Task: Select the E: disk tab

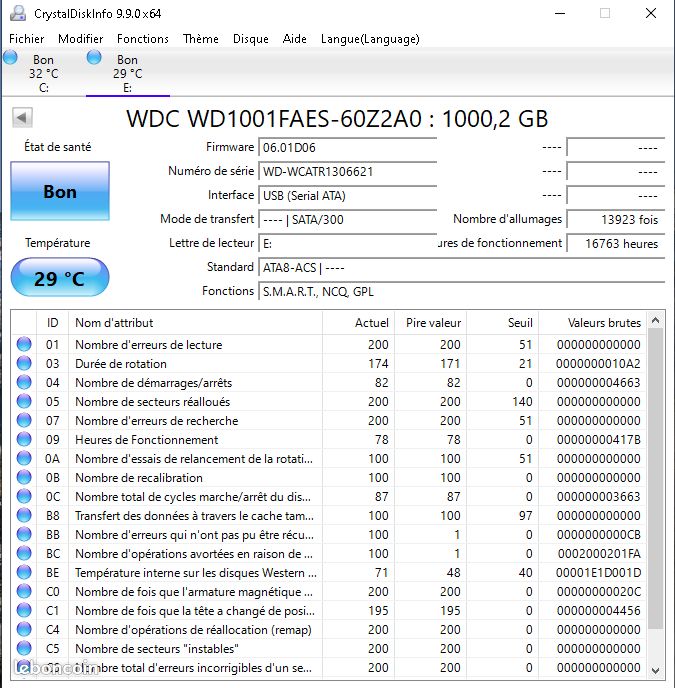Action: coord(127,73)
